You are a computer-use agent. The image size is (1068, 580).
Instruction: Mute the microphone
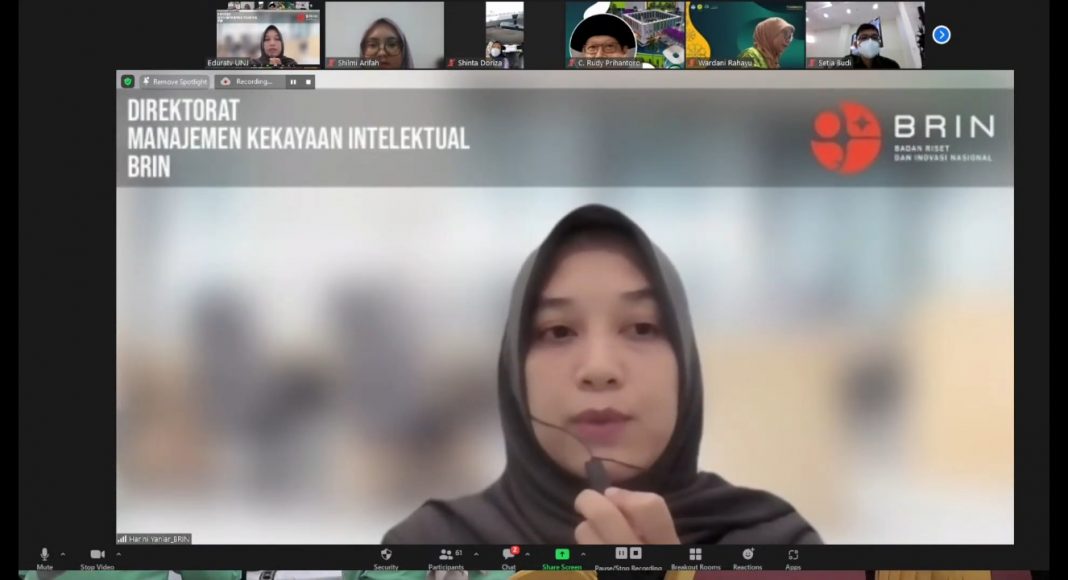pos(44,556)
